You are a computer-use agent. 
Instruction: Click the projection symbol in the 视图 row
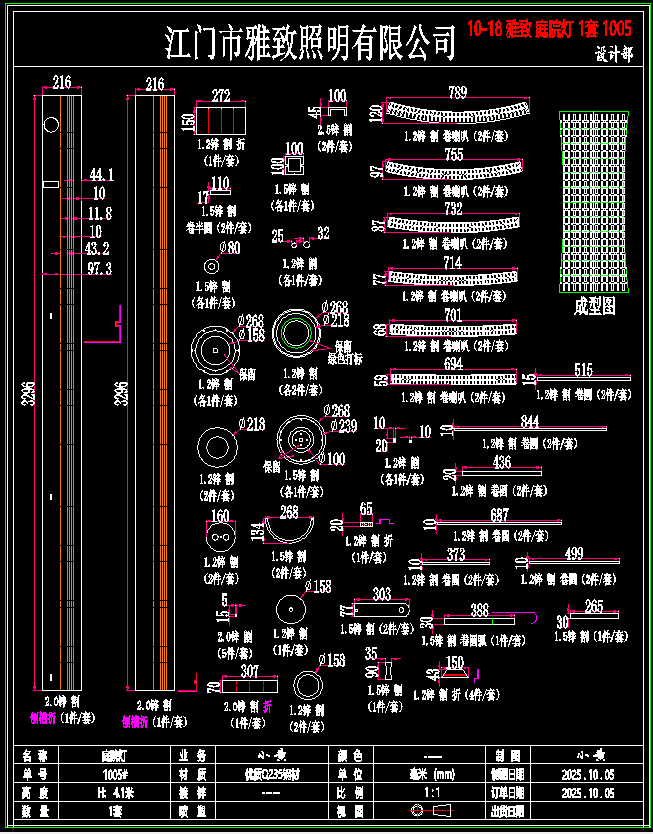coord(433,810)
